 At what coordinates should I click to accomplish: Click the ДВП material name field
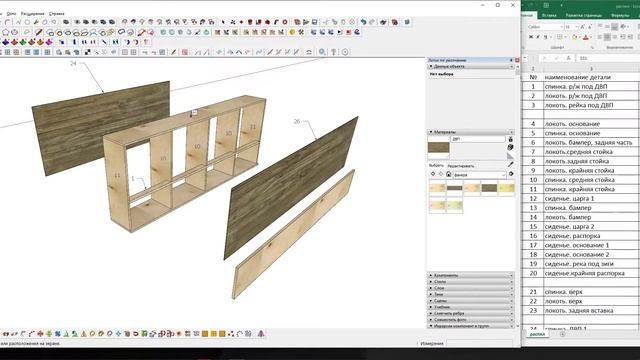pyautogui.click(x=478, y=139)
